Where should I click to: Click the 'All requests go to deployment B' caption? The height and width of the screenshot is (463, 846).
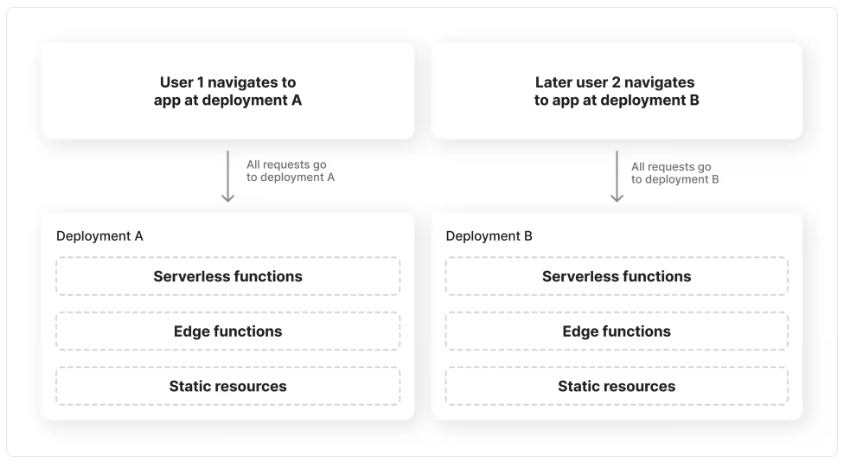click(x=675, y=173)
